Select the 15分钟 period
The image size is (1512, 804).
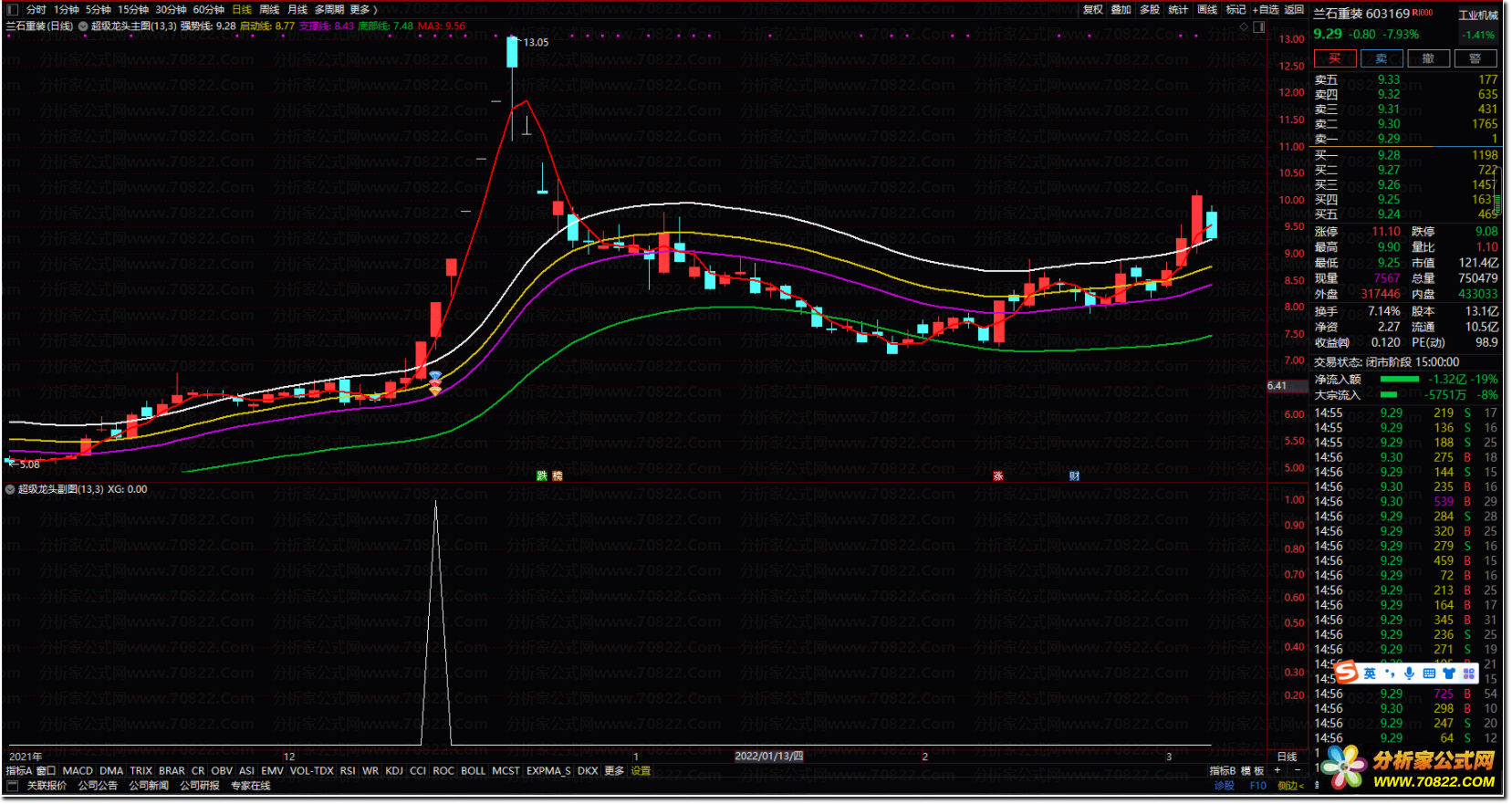pyautogui.click(x=133, y=9)
